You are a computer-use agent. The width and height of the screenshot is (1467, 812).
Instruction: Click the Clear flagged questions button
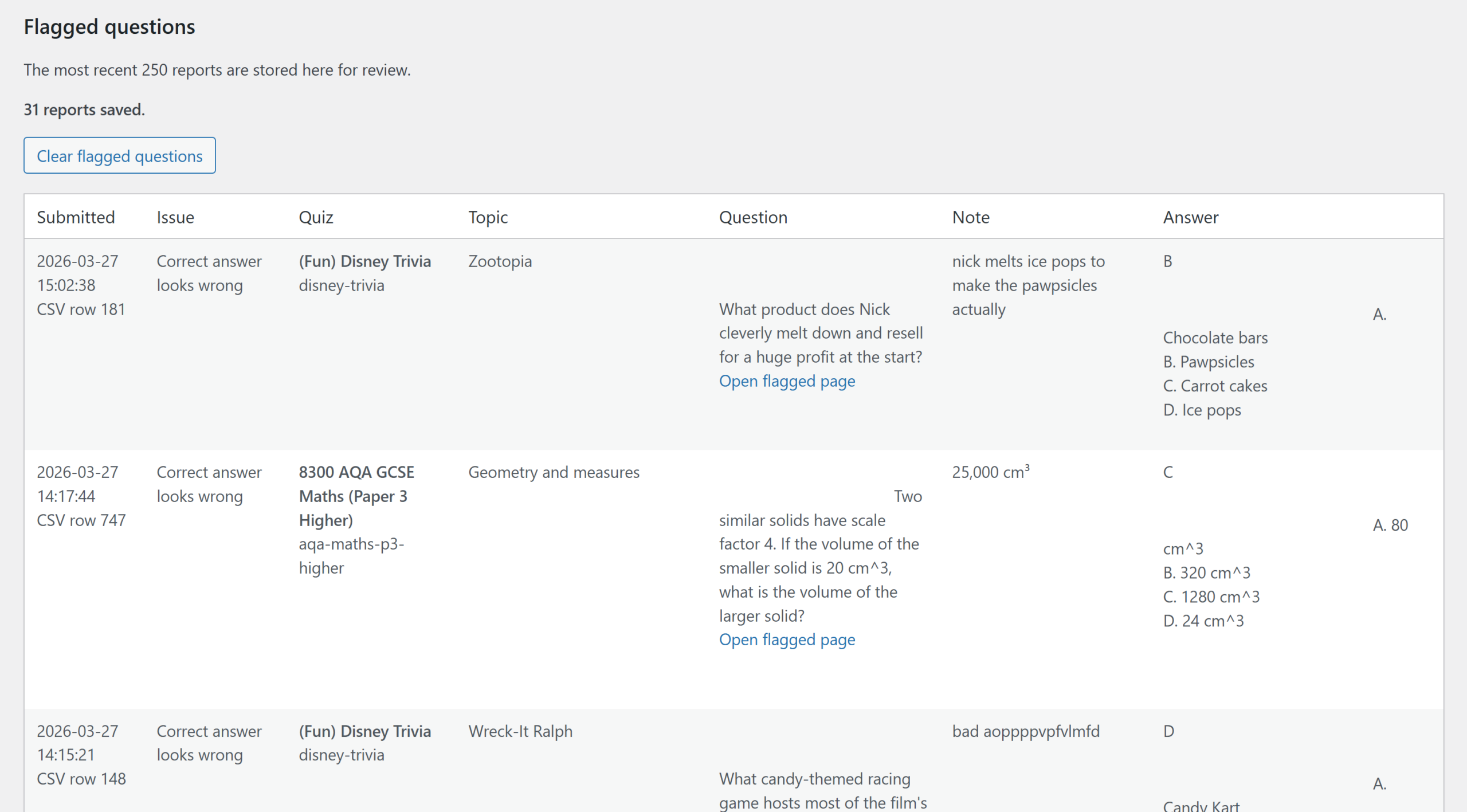[x=119, y=156]
